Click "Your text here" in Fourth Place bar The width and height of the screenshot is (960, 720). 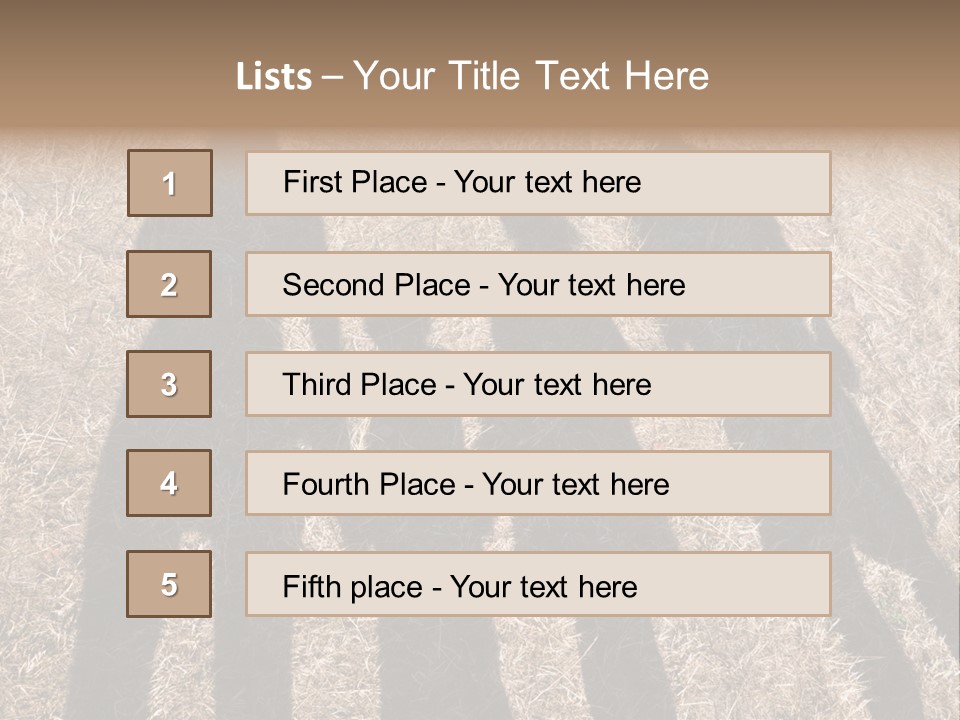[x=575, y=485]
